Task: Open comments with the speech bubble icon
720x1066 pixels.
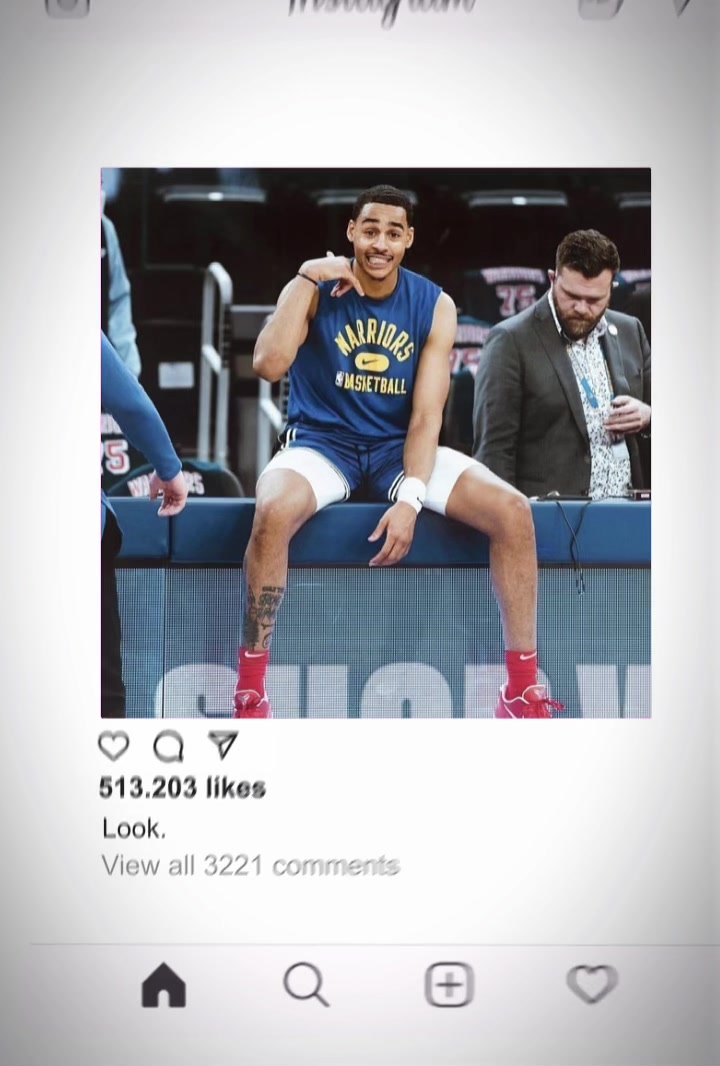Action: click(168, 746)
